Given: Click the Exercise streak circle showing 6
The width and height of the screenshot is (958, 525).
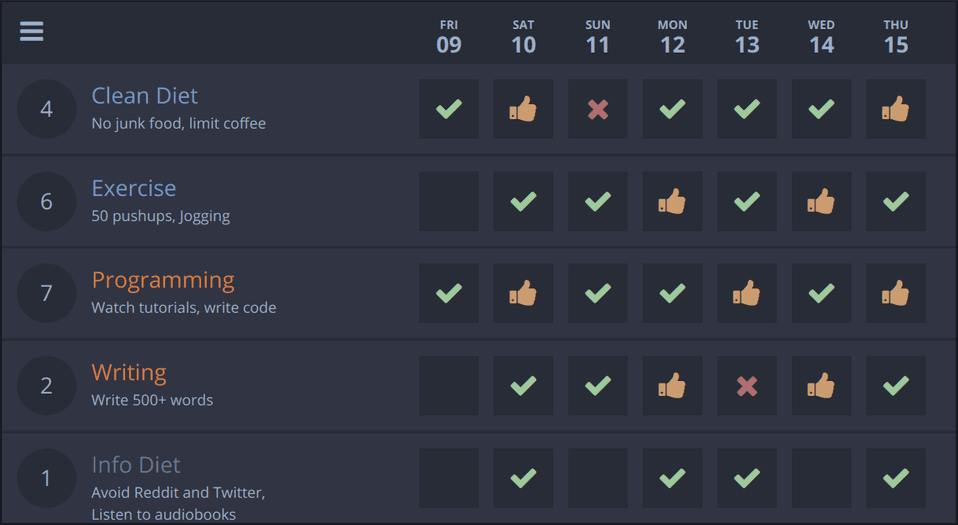Looking at the screenshot, I should (46, 201).
